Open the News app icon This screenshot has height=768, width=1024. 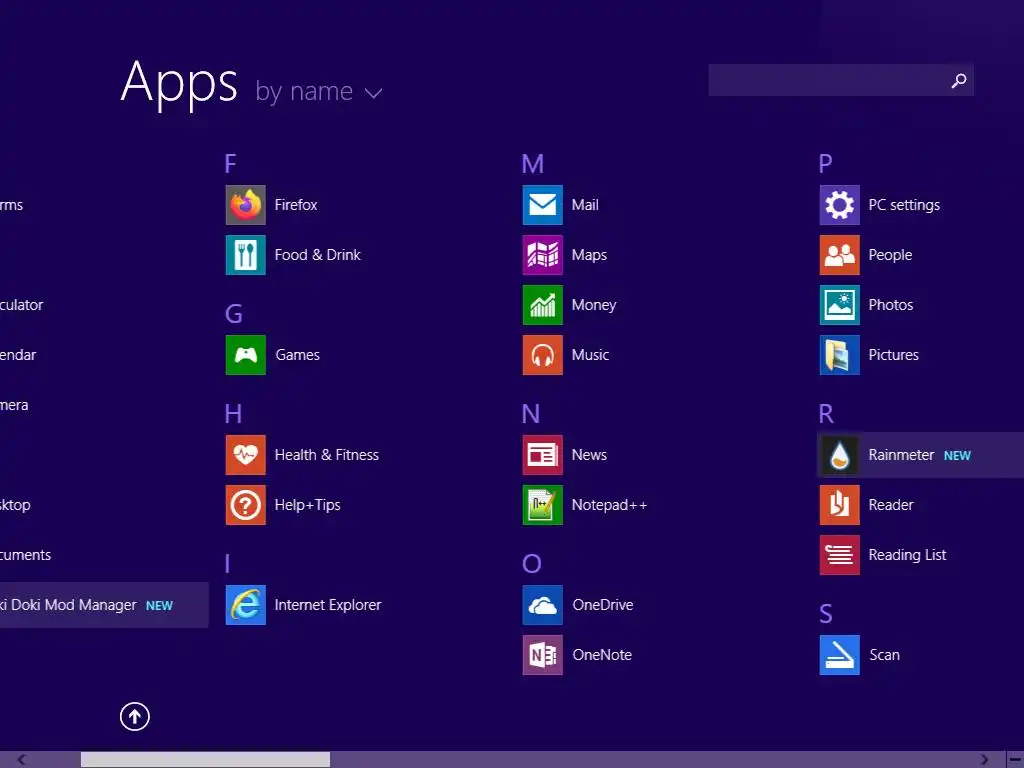[543, 455]
